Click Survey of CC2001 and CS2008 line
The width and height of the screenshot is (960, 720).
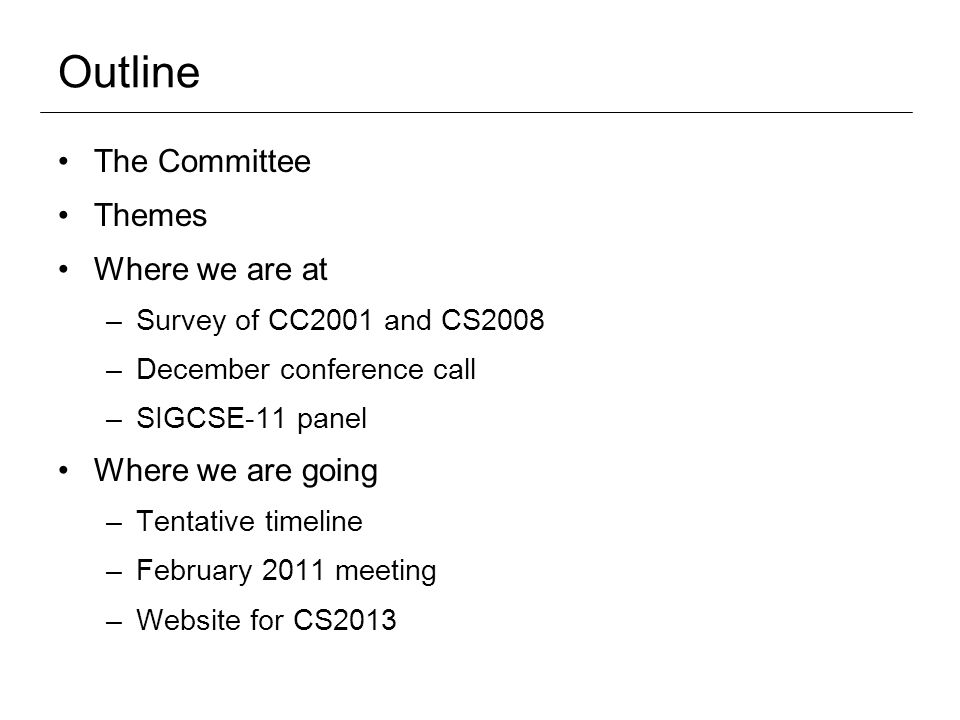[x=340, y=320]
